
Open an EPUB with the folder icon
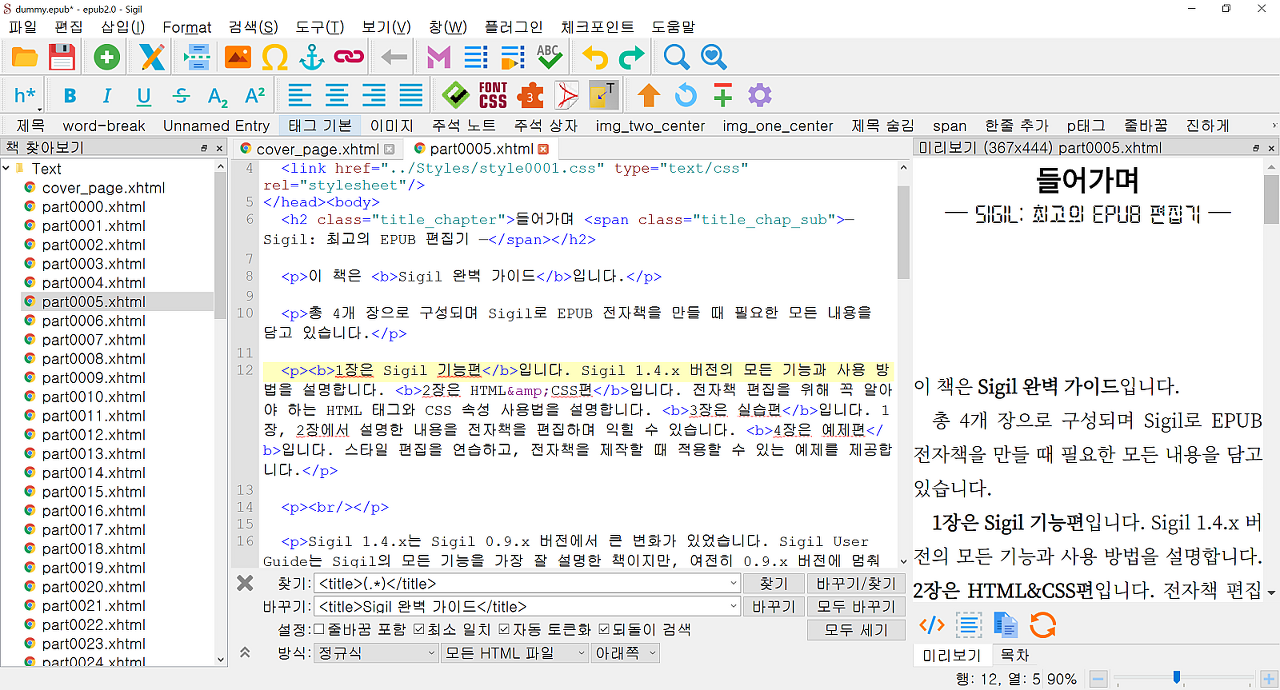(24, 57)
